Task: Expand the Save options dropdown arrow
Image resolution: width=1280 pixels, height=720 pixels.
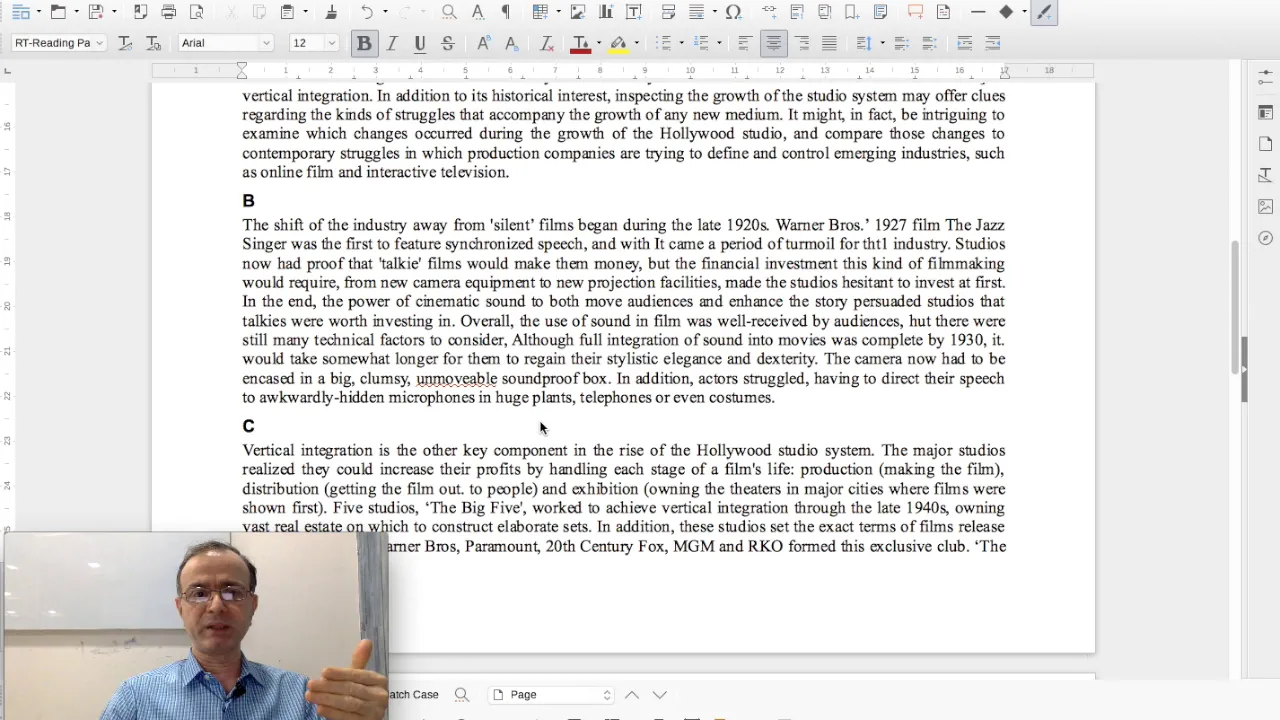Action: [114, 12]
